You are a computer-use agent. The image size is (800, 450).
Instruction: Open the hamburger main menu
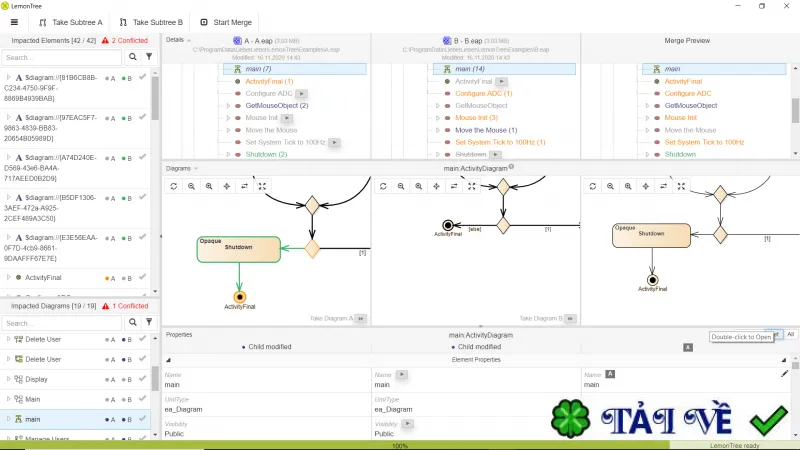point(14,22)
